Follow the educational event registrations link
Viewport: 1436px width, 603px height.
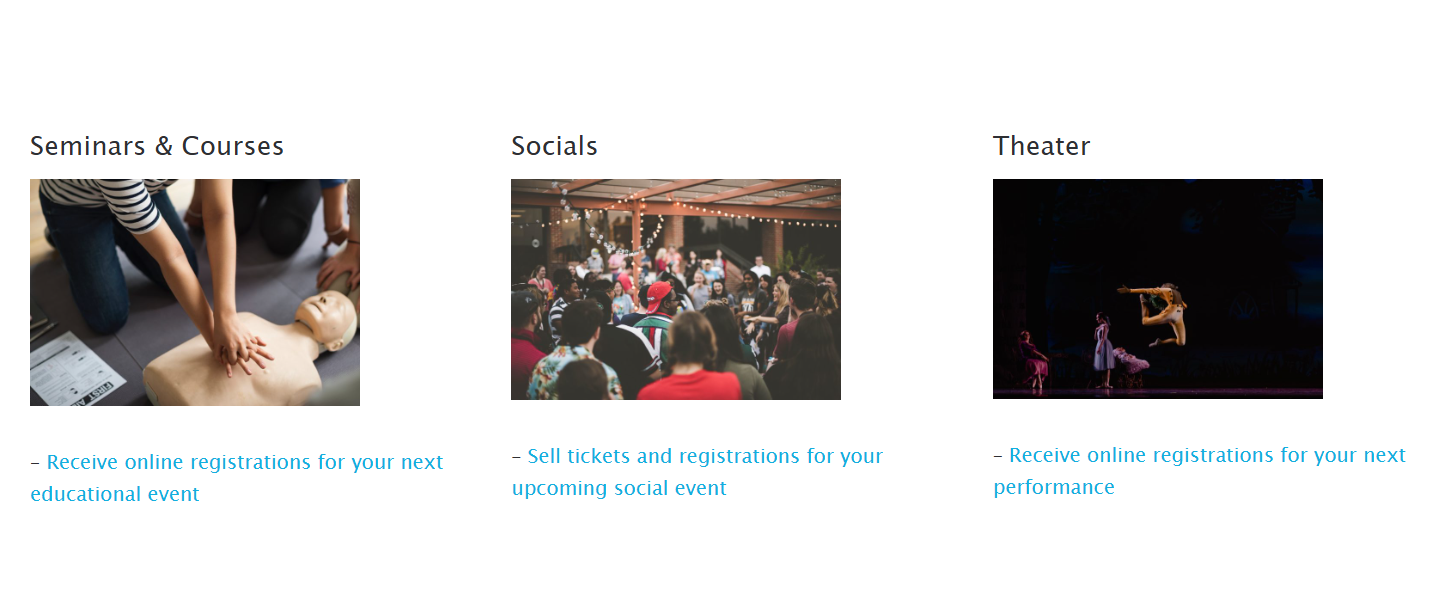(x=237, y=476)
